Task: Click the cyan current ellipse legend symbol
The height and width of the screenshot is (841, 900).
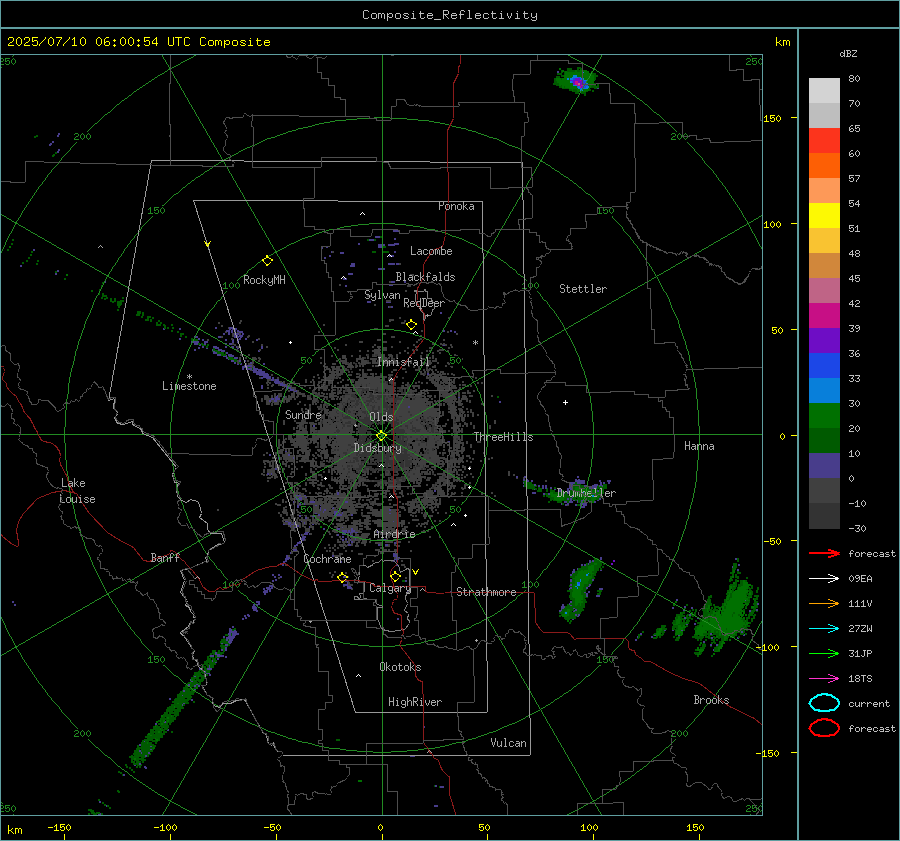Action: (824, 703)
